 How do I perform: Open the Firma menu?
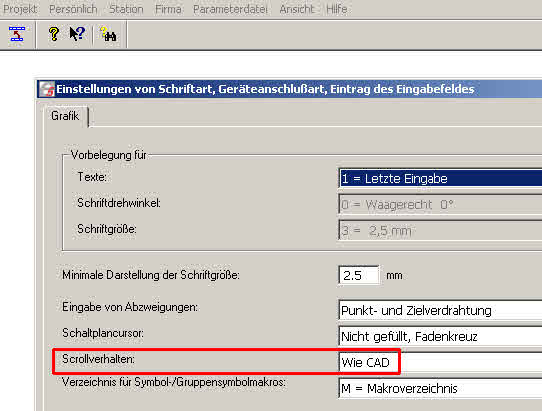(168, 9)
